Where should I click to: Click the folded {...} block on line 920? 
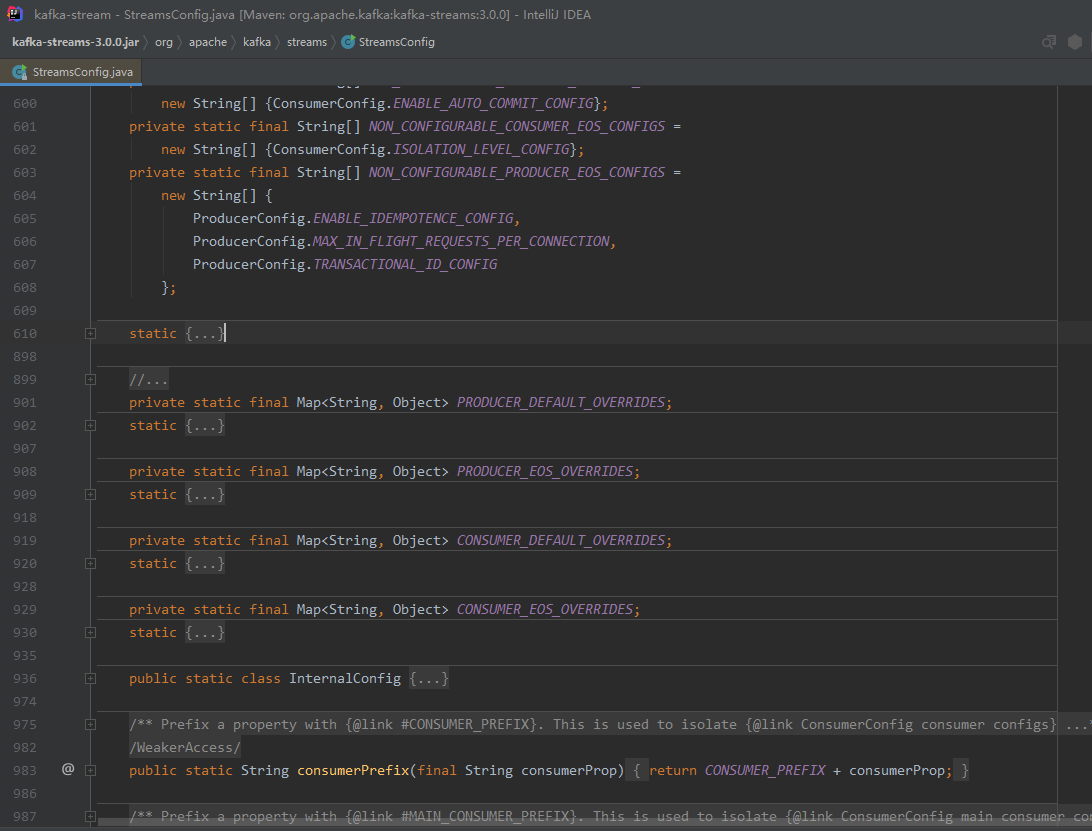pos(205,564)
